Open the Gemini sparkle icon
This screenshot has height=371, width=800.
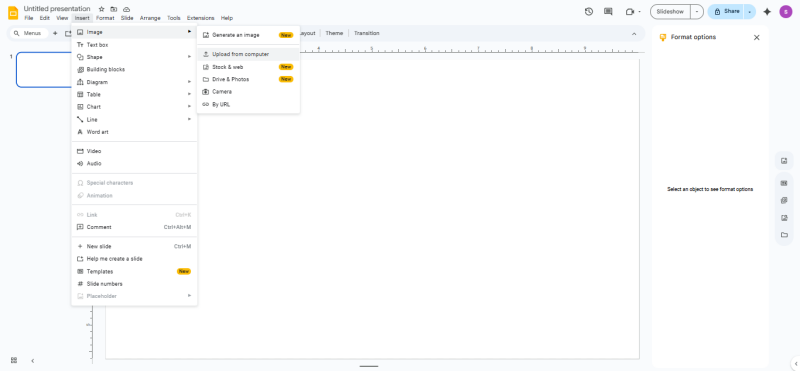(767, 11)
